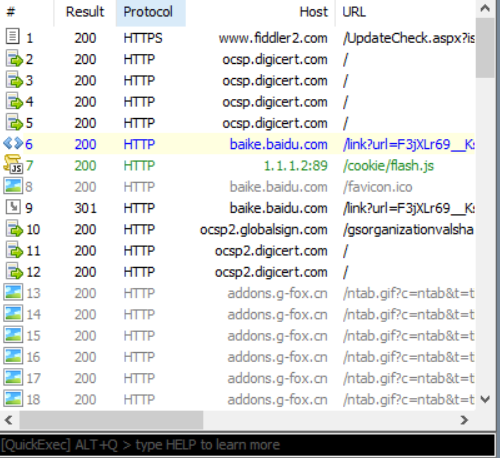
Task: Select the HTTP protocol cell in row 10
Action: pyautogui.click(x=139, y=230)
